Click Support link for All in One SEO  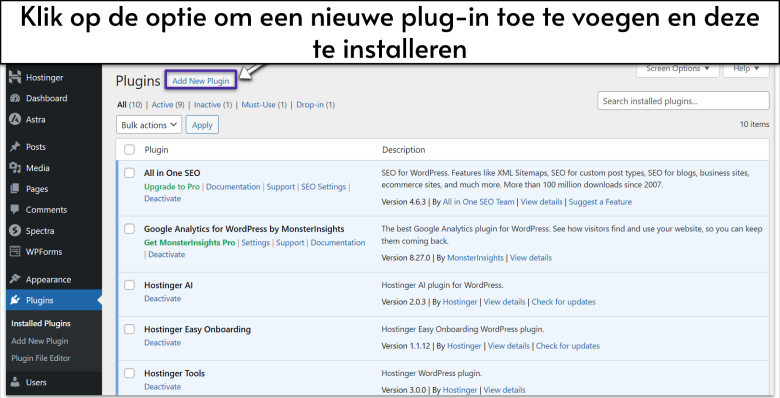coord(281,187)
